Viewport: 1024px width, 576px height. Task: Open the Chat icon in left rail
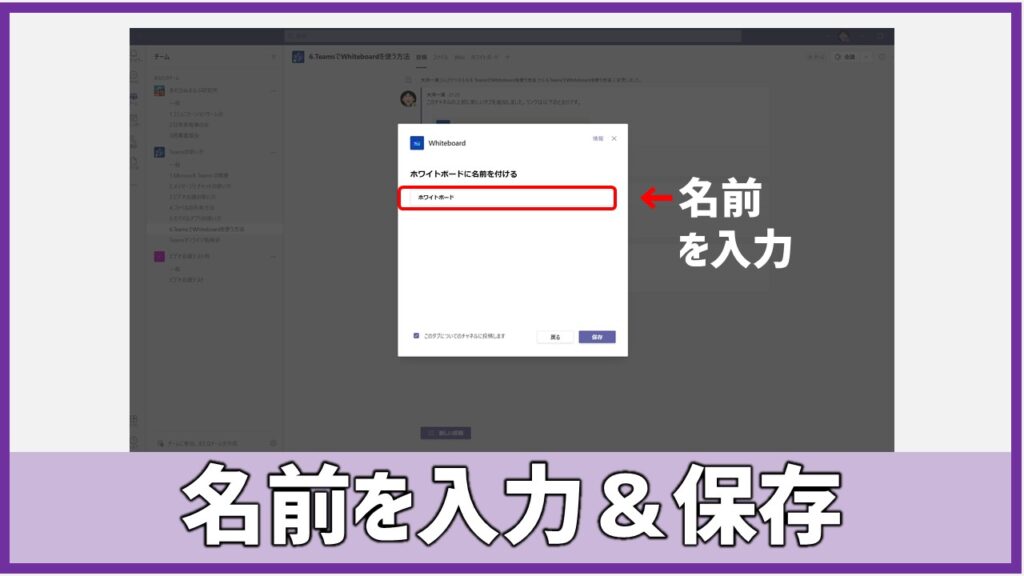135,76
